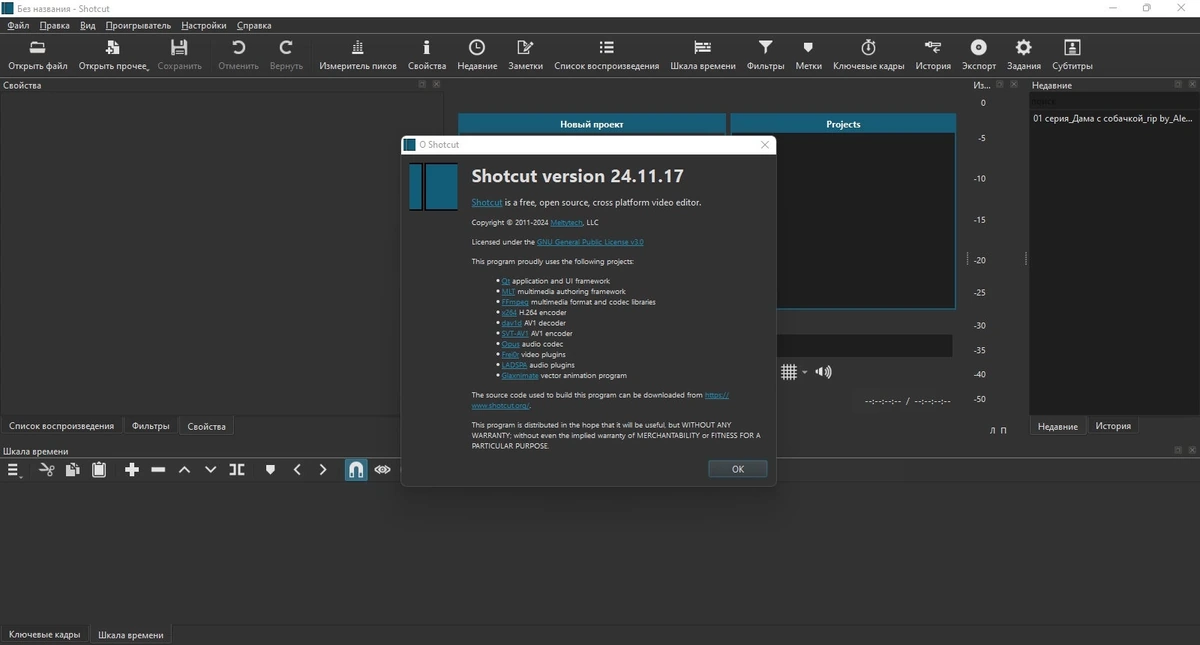Open the Ключевые кадры keyframes toolbar button

pos(868,55)
